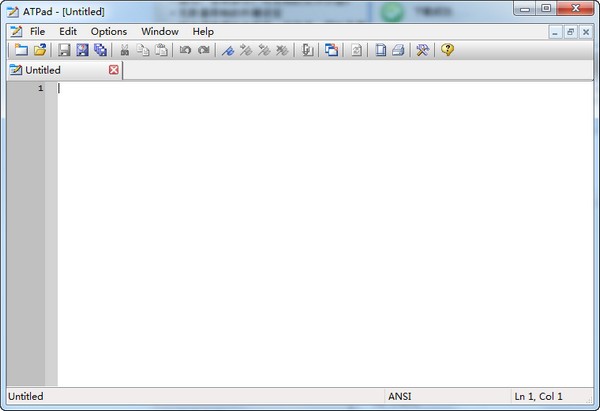Click the New file toolbar icon
Image resolution: width=600 pixels, height=411 pixels.
pyautogui.click(x=21, y=50)
